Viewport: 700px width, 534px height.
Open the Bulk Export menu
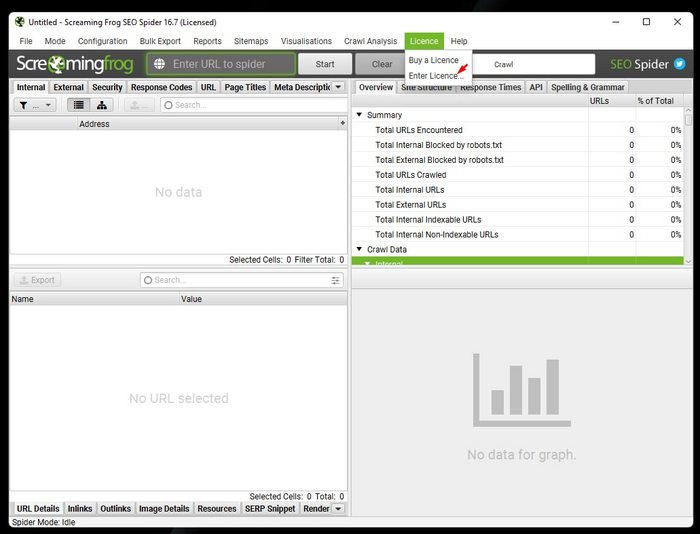(160, 41)
